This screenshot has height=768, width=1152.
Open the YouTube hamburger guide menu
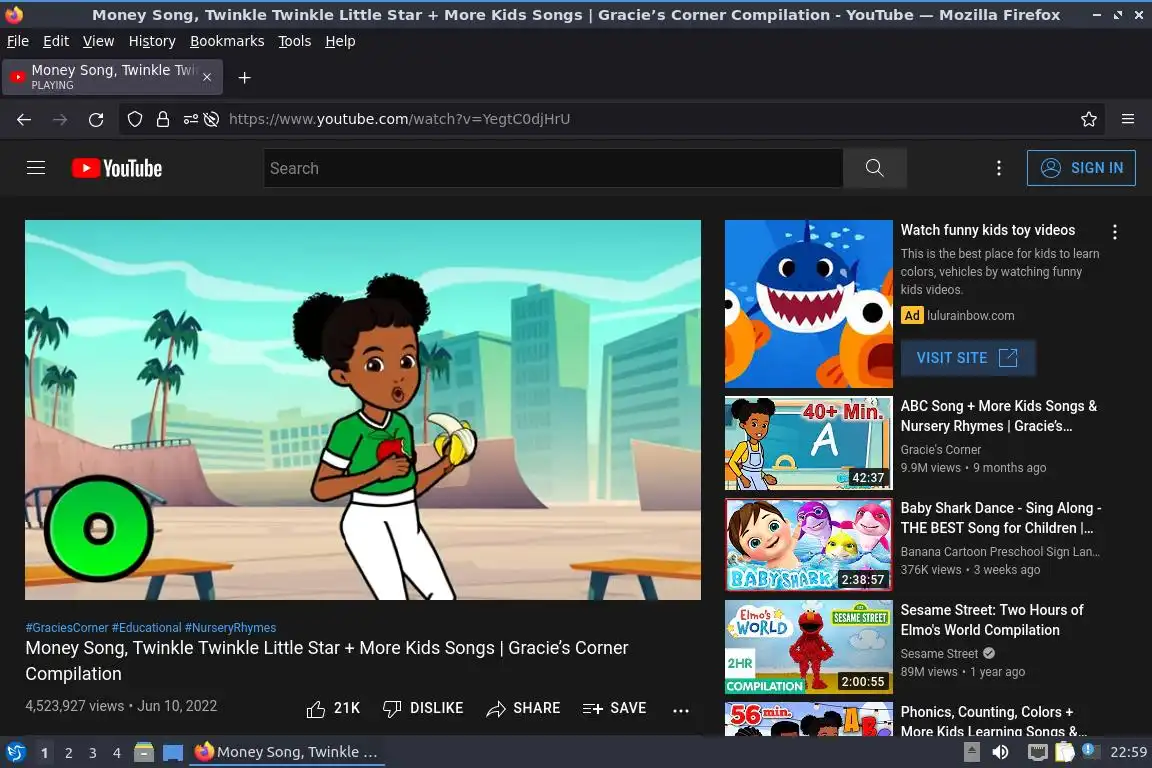36,168
